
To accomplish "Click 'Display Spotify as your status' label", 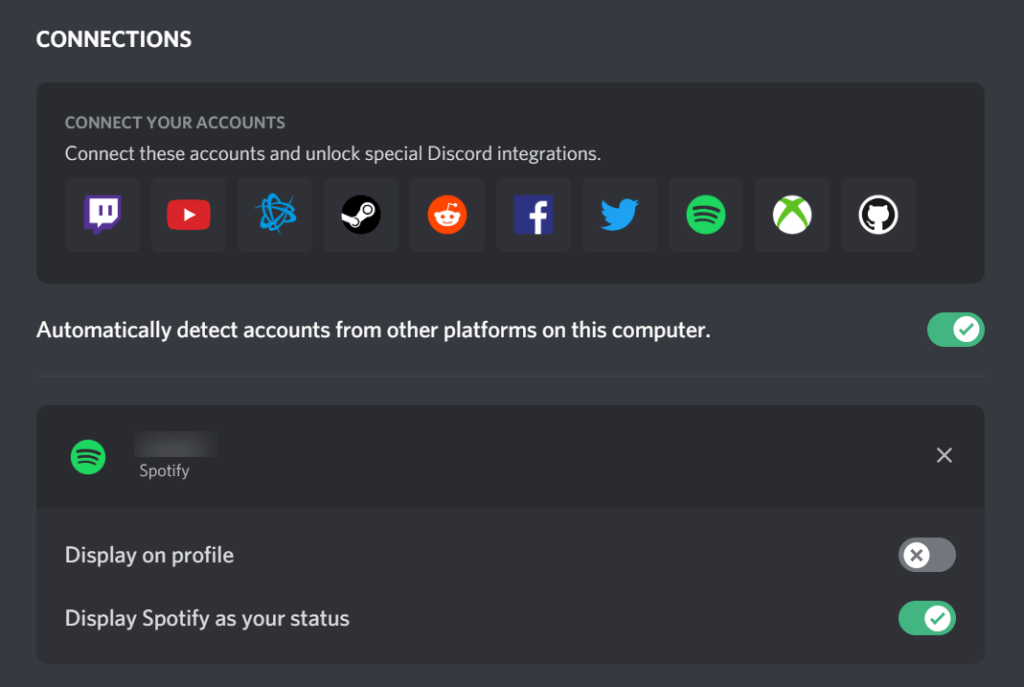I will 207,618.
